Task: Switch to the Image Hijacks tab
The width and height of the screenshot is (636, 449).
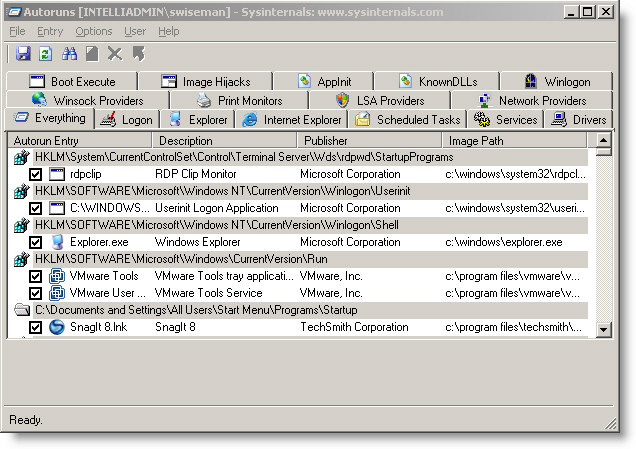Action: (205, 82)
